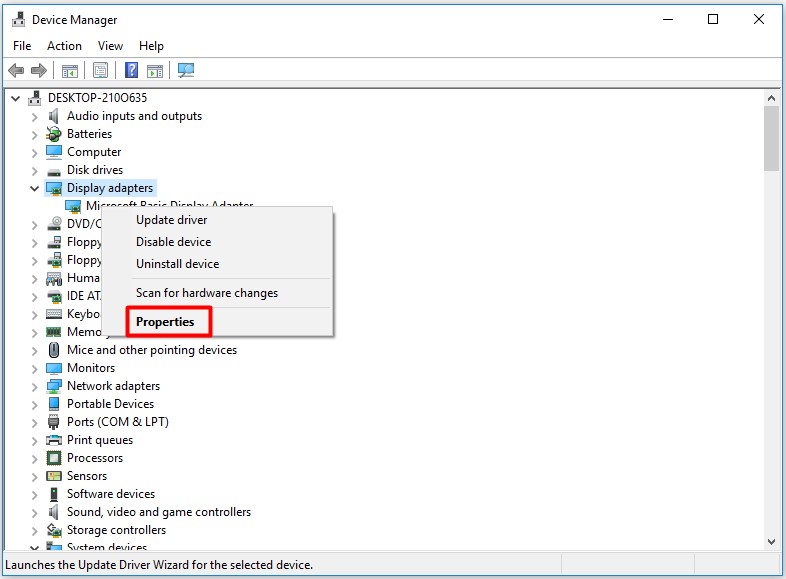Open the Action menu

point(64,46)
